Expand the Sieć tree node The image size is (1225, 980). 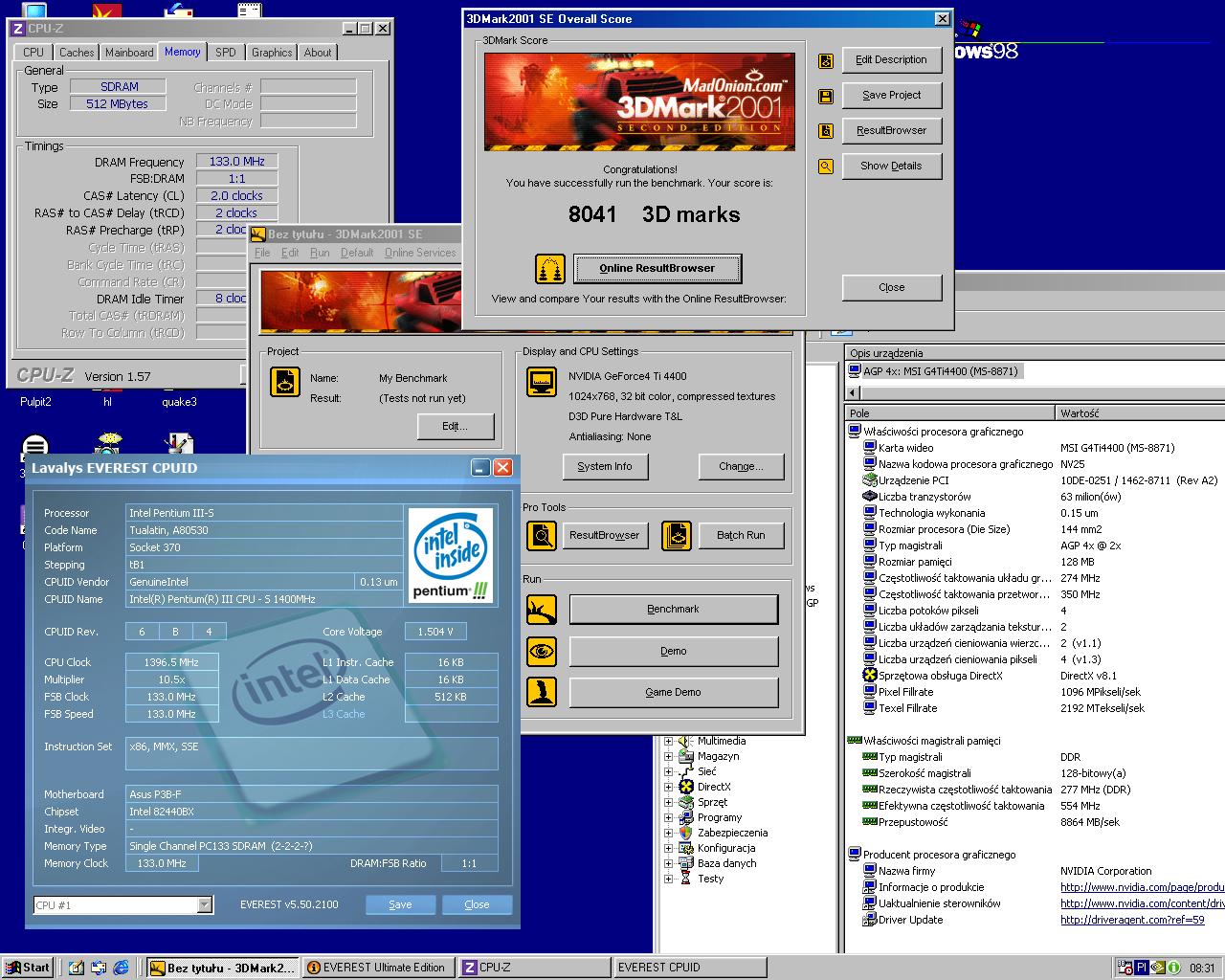669,771
